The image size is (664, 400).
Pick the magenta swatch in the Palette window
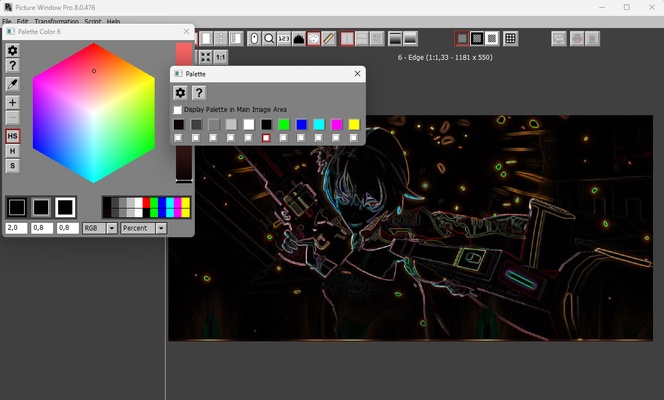[337, 124]
